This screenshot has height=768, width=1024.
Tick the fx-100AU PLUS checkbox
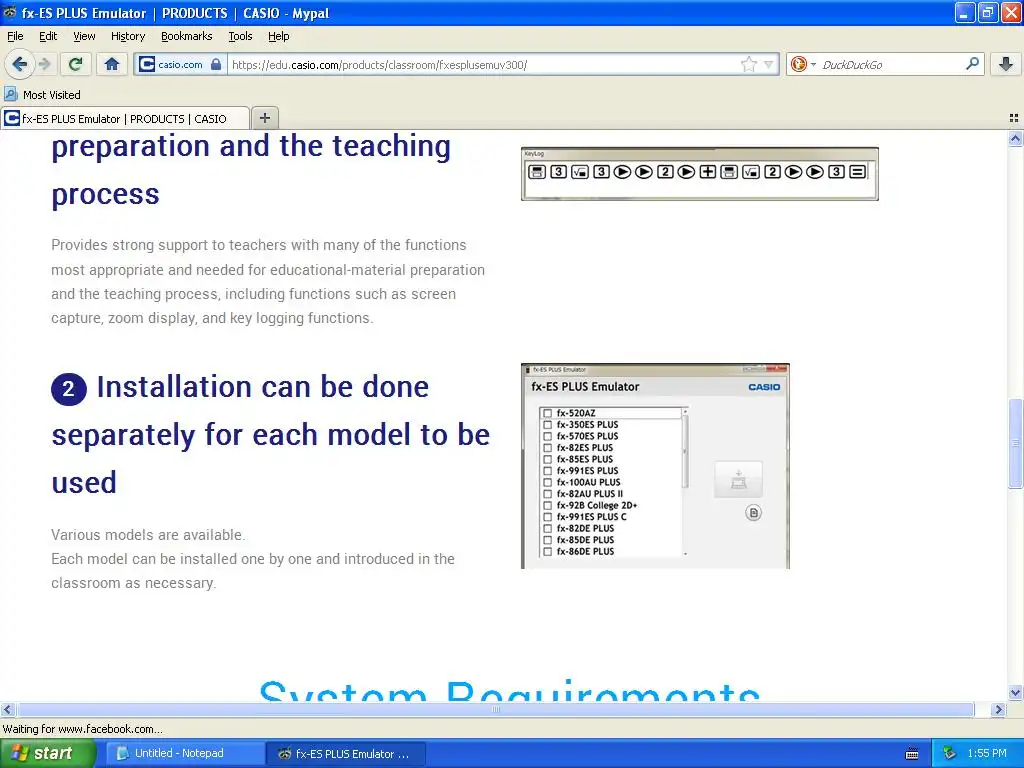547,482
